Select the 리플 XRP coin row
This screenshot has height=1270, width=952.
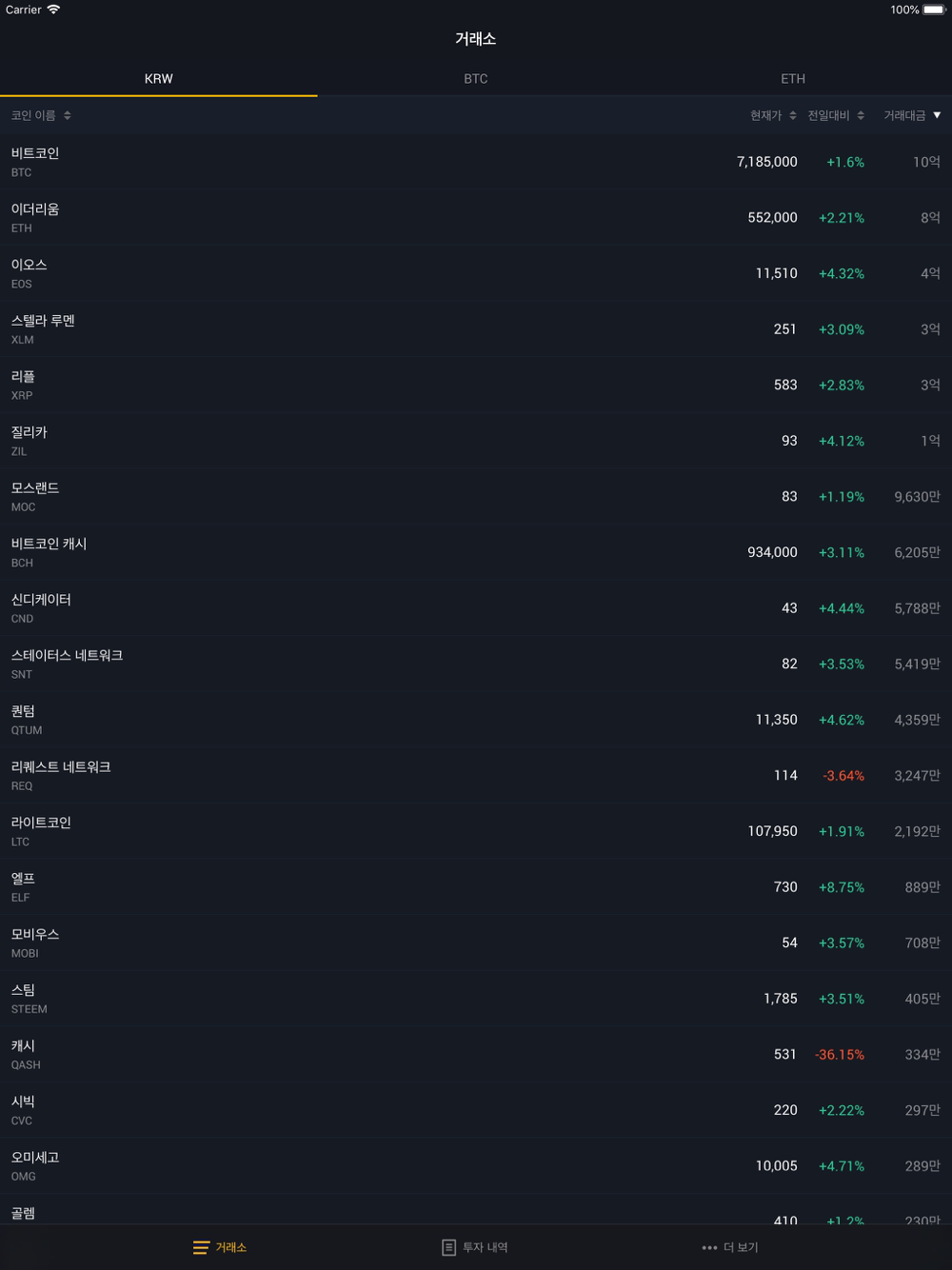pos(476,385)
